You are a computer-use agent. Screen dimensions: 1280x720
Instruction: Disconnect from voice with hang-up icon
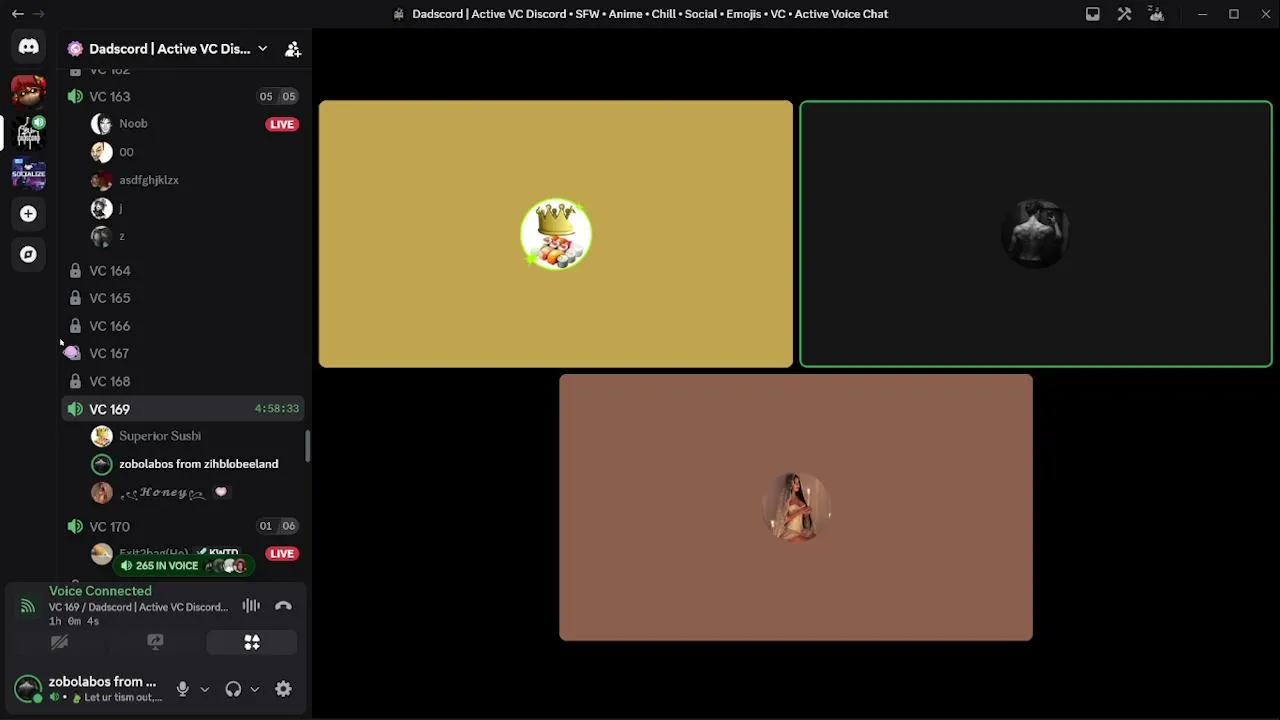point(283,606)
